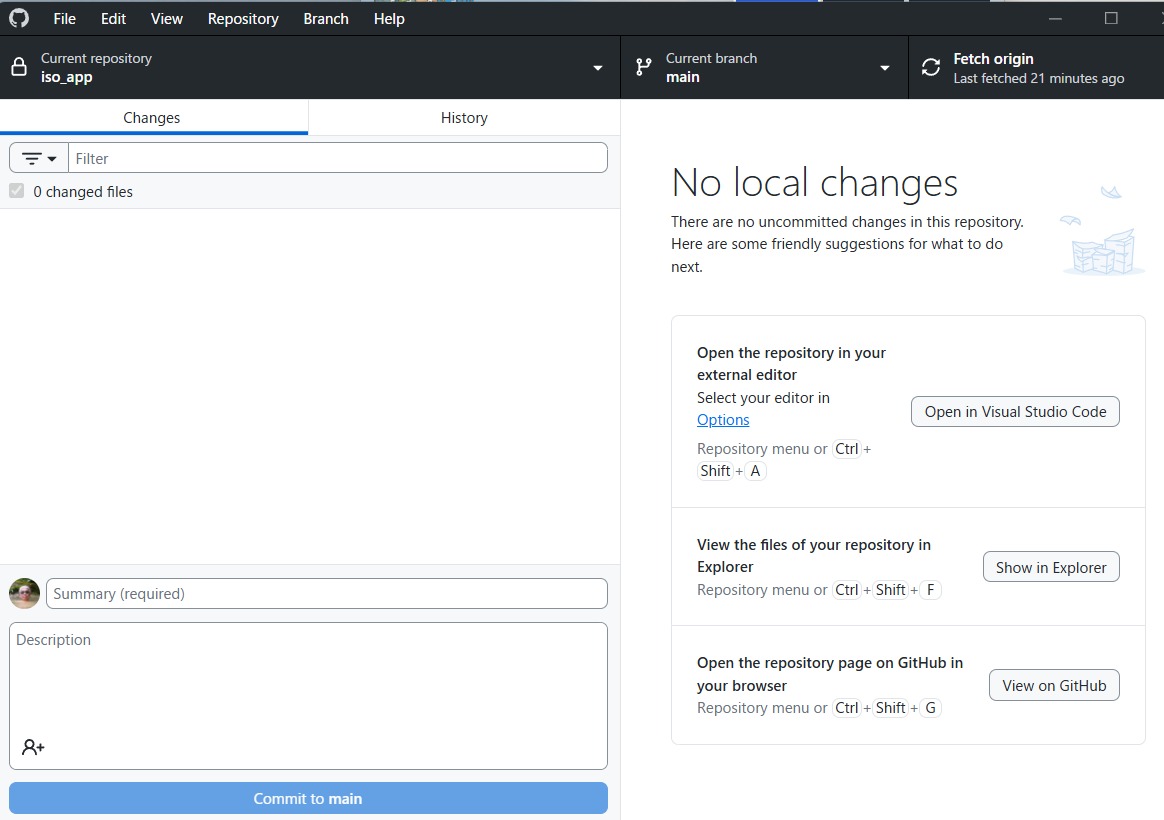The height and width of the screenshot is (820, 1164).
Task: Open the Repository menu
Action: (x=243, y=19)
